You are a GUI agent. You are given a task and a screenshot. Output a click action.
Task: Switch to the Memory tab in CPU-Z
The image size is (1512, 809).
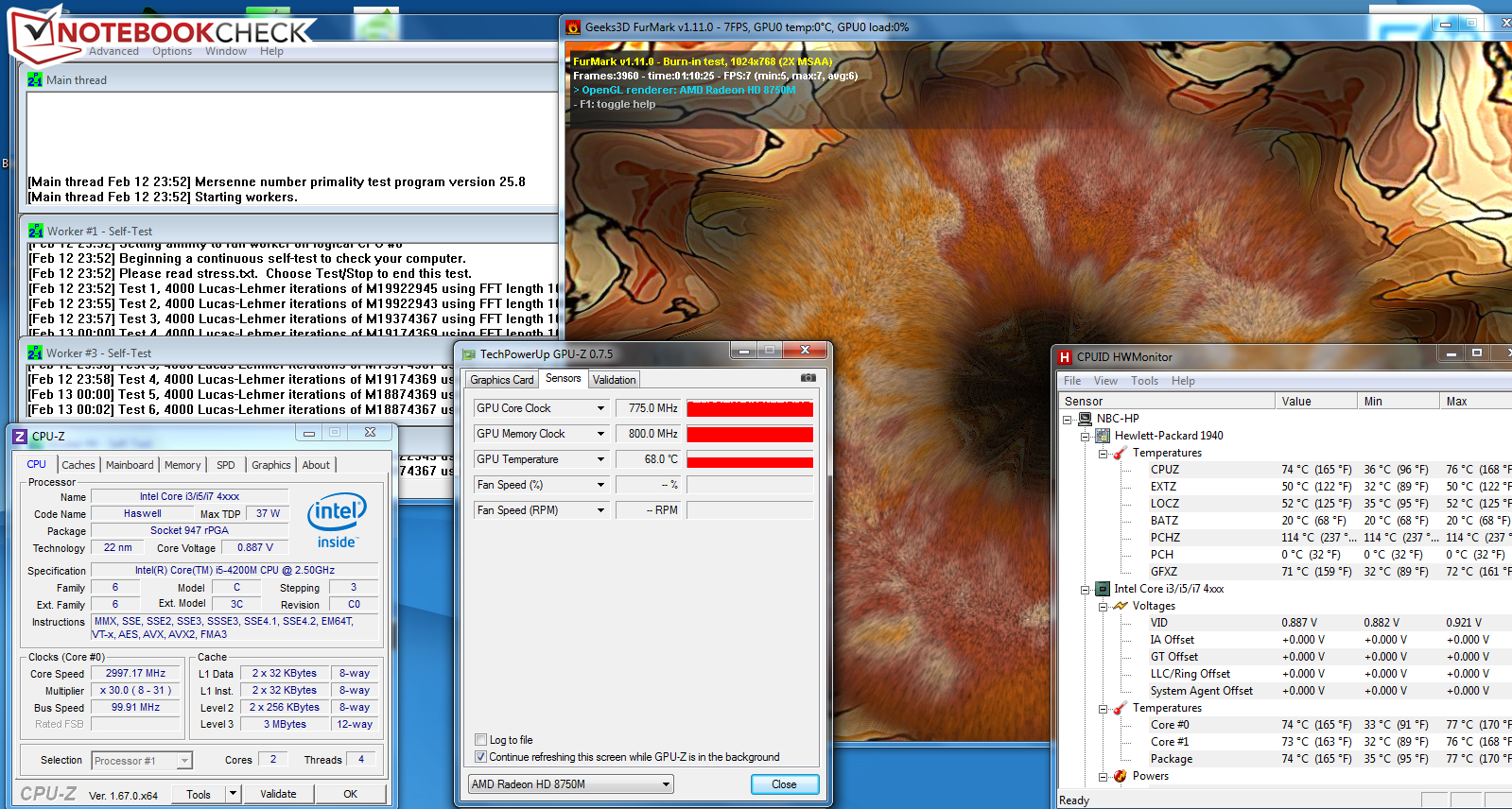pyautogui.click(x=182, y=465)
